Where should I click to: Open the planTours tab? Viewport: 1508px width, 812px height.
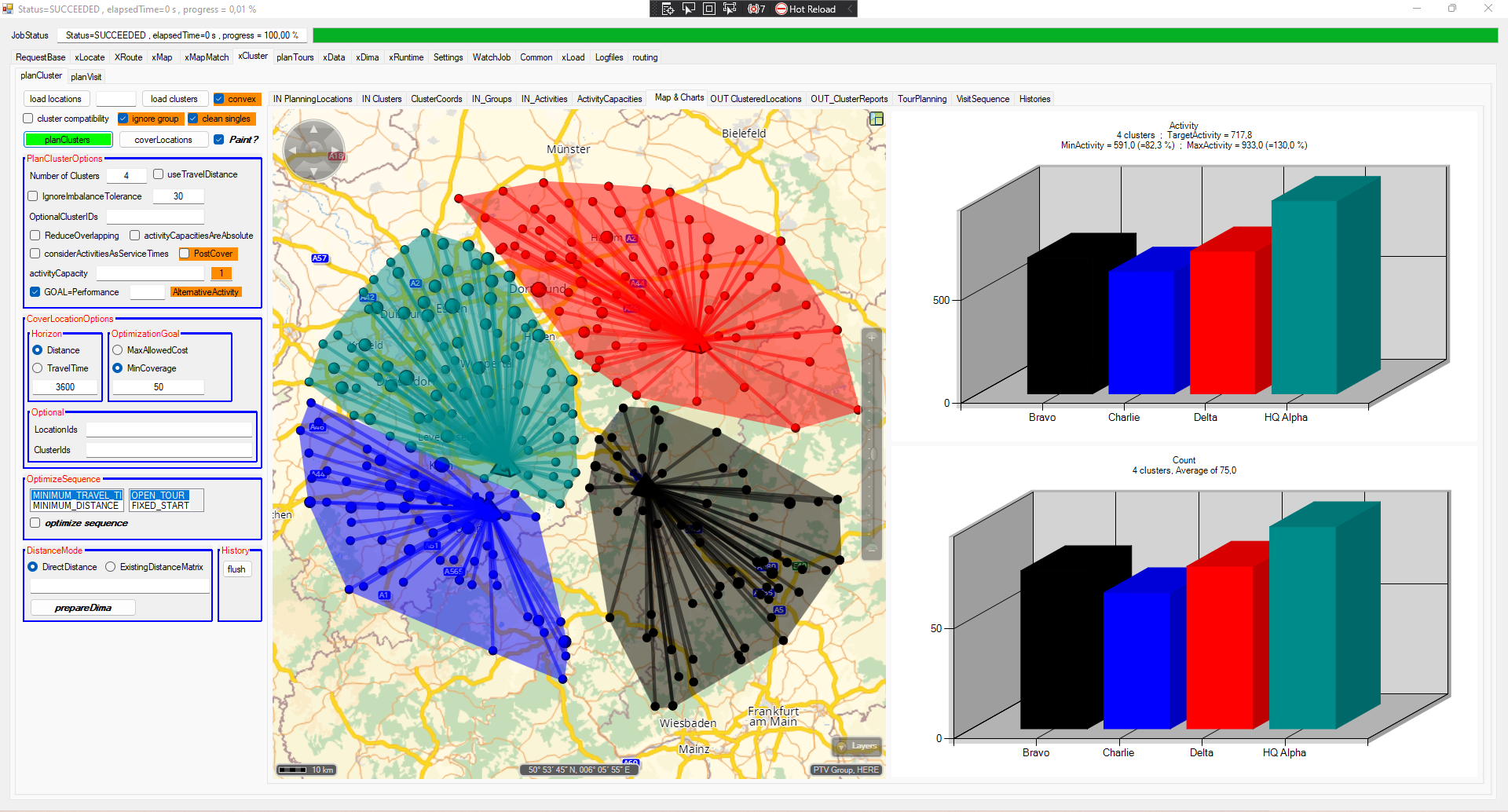295,57
